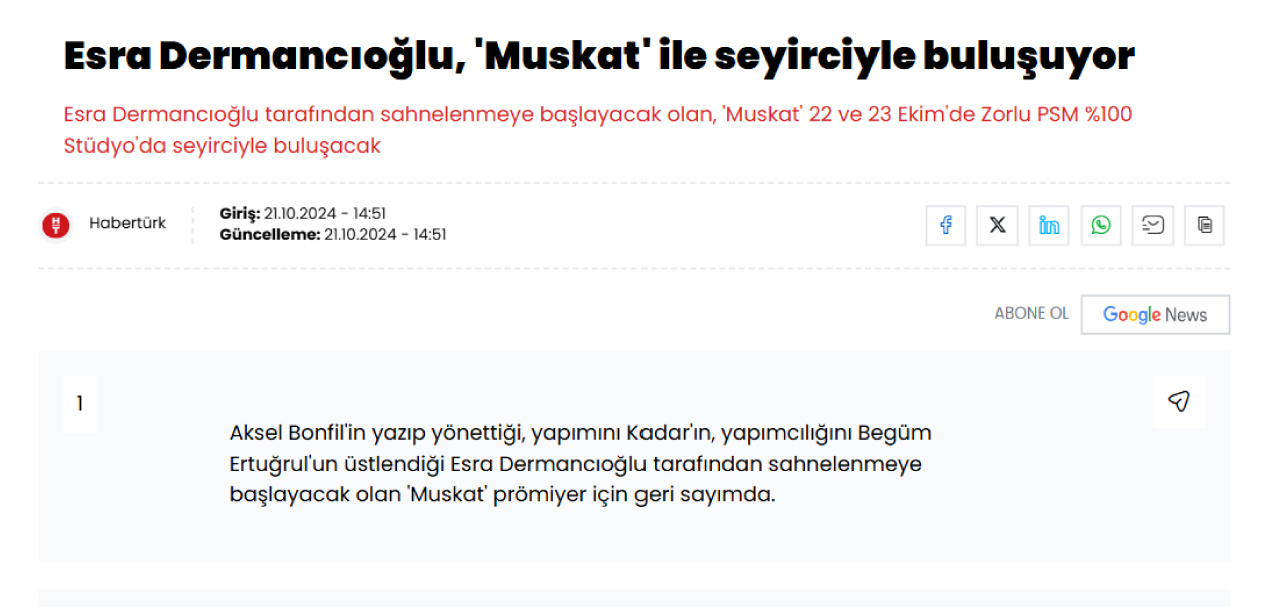The width and height of the screenshot is (1264, 610).
Task: Share the article on LinkedIn
Action: point(1049,226)
